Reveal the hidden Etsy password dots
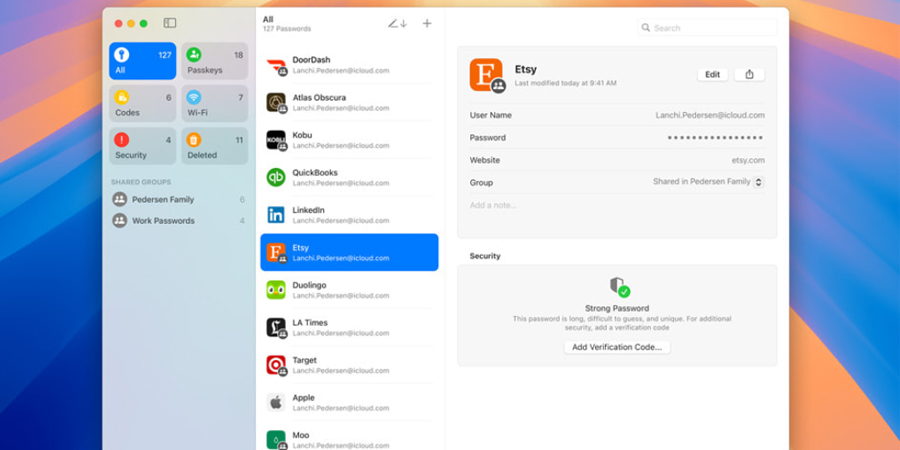Image resolution: width=900 pixels, height=450 pixels. point(715,138)
